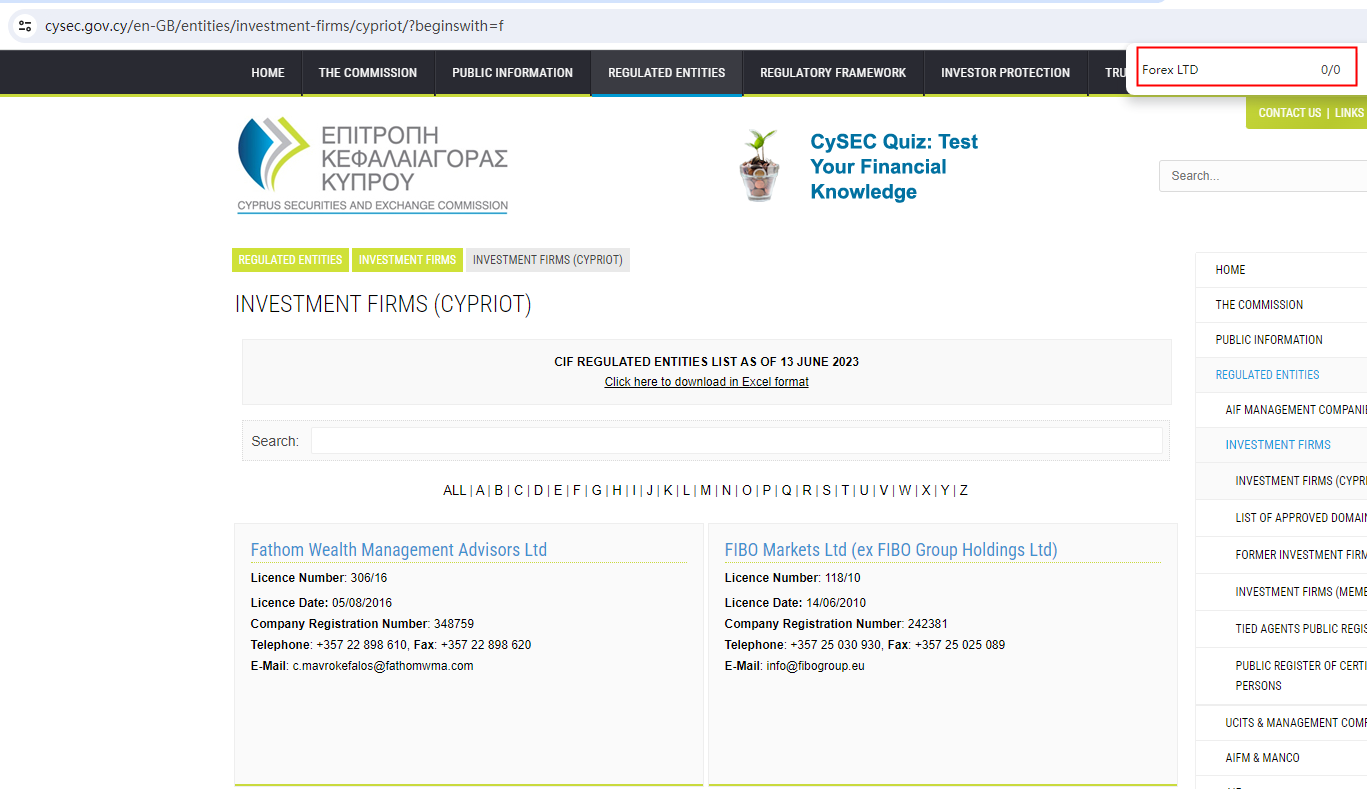Click the site info icon in address bar
The width and height of the screenshot is (1367, 789).
tap(25, 26)
